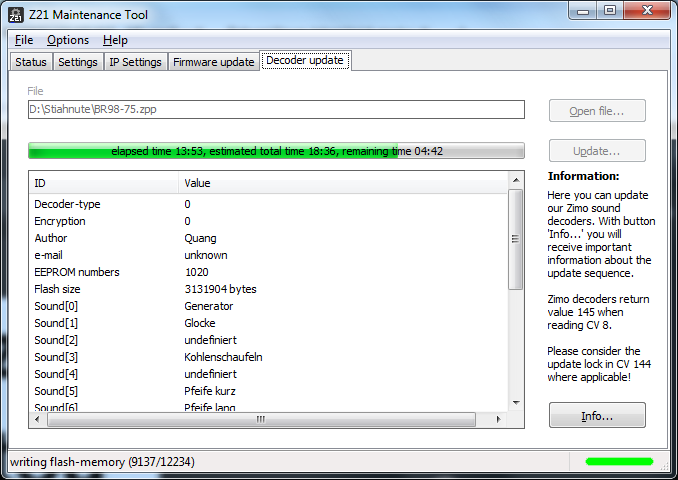Open the Options menu

click(x=68, y=40)
